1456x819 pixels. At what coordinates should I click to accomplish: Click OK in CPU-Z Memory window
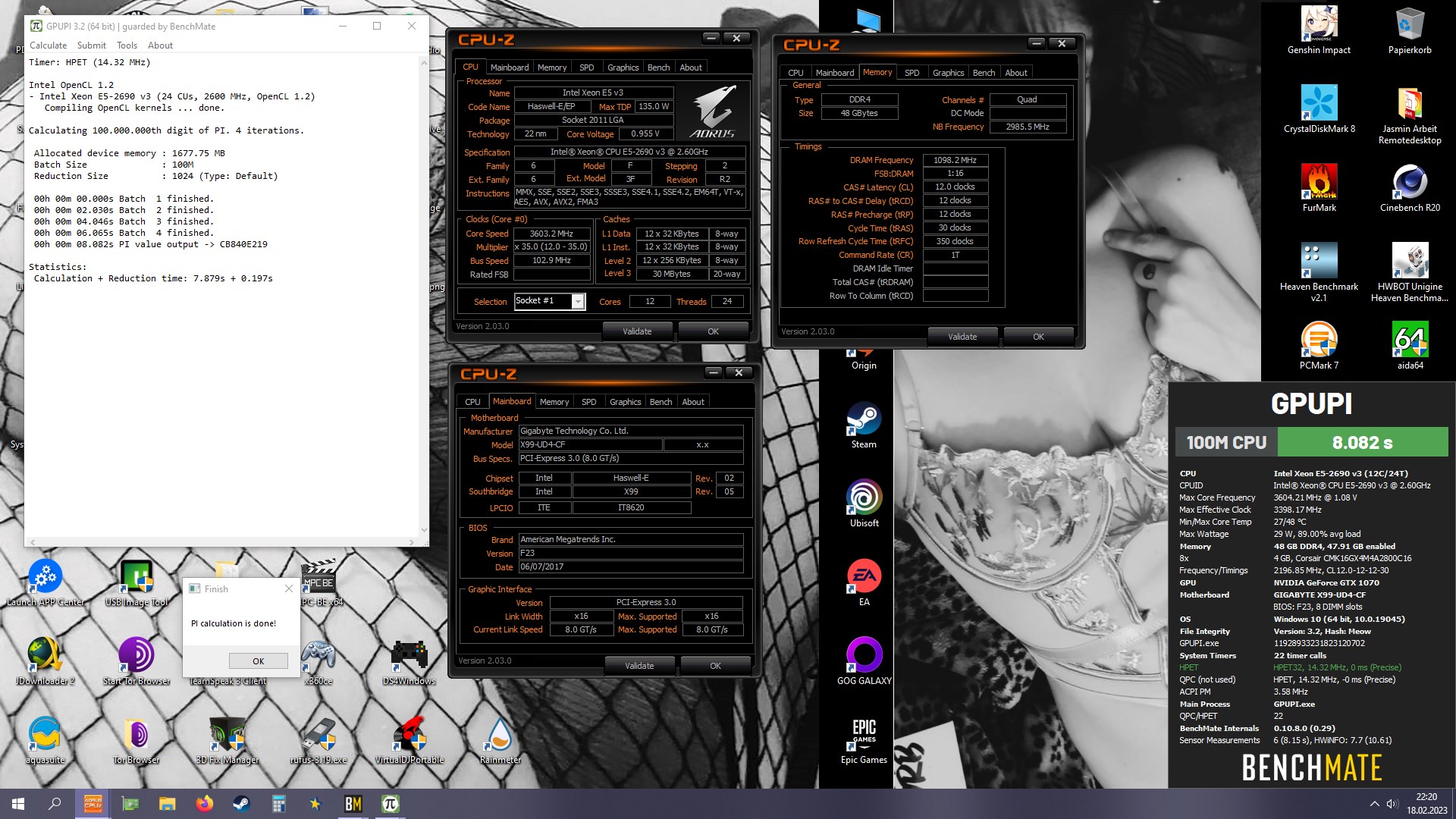click(1038, 337)
